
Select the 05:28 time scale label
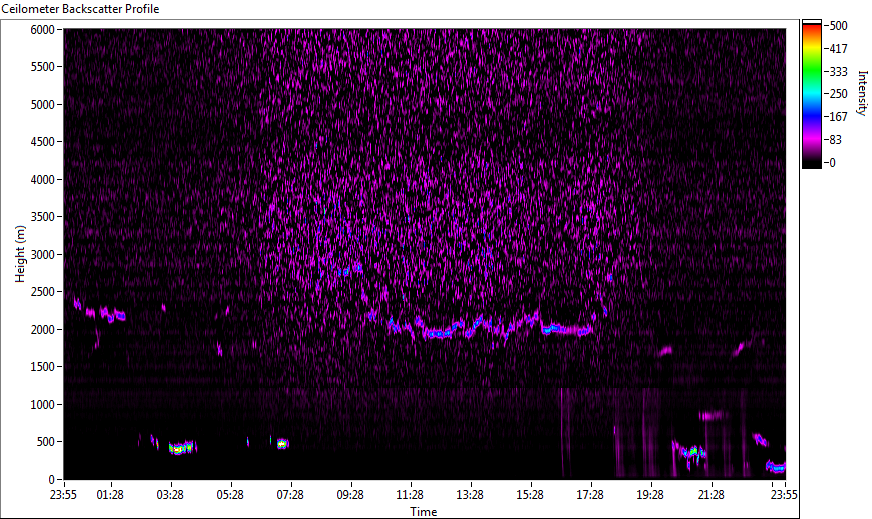click(230, 494)
